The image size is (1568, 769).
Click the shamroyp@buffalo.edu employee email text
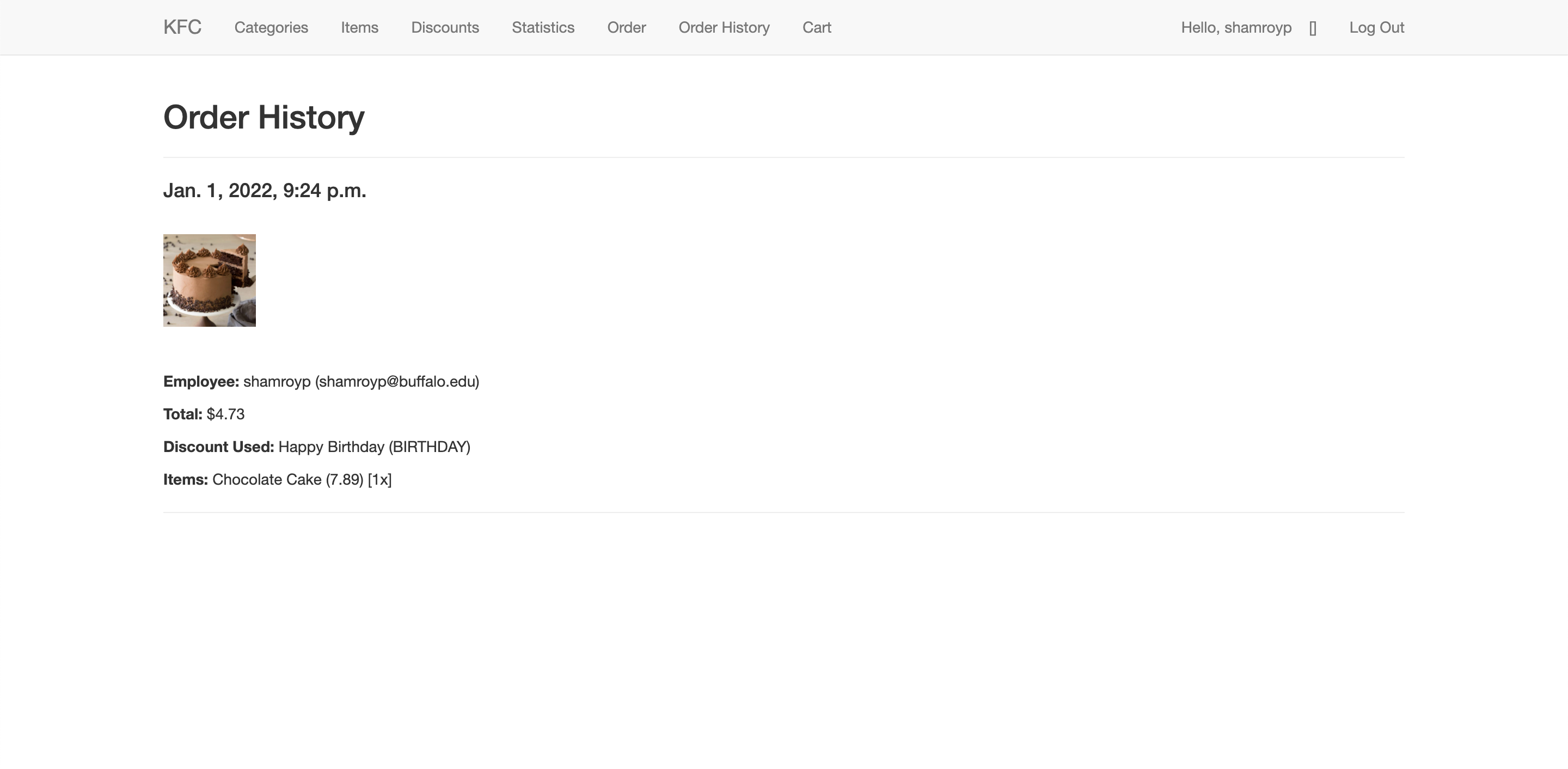(397, 382)
